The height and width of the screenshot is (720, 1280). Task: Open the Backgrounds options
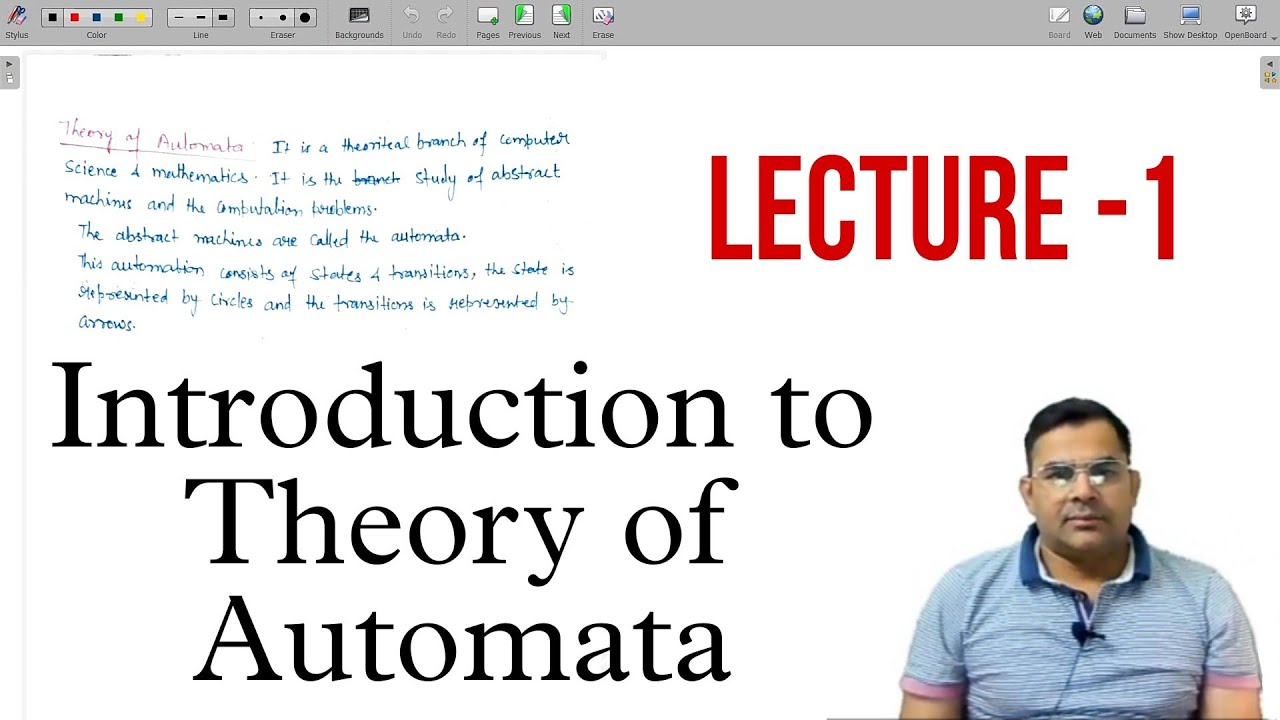click(359, 21)
